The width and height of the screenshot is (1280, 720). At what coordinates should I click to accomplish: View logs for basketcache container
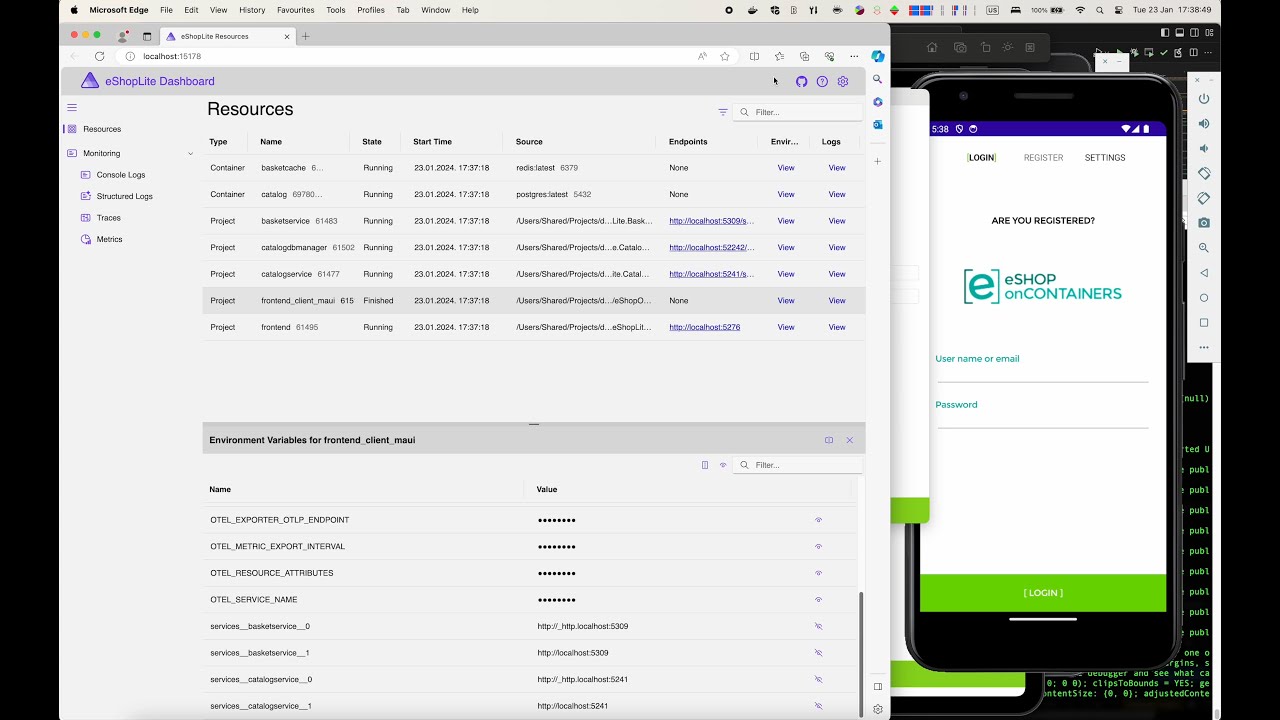[837, 168]
